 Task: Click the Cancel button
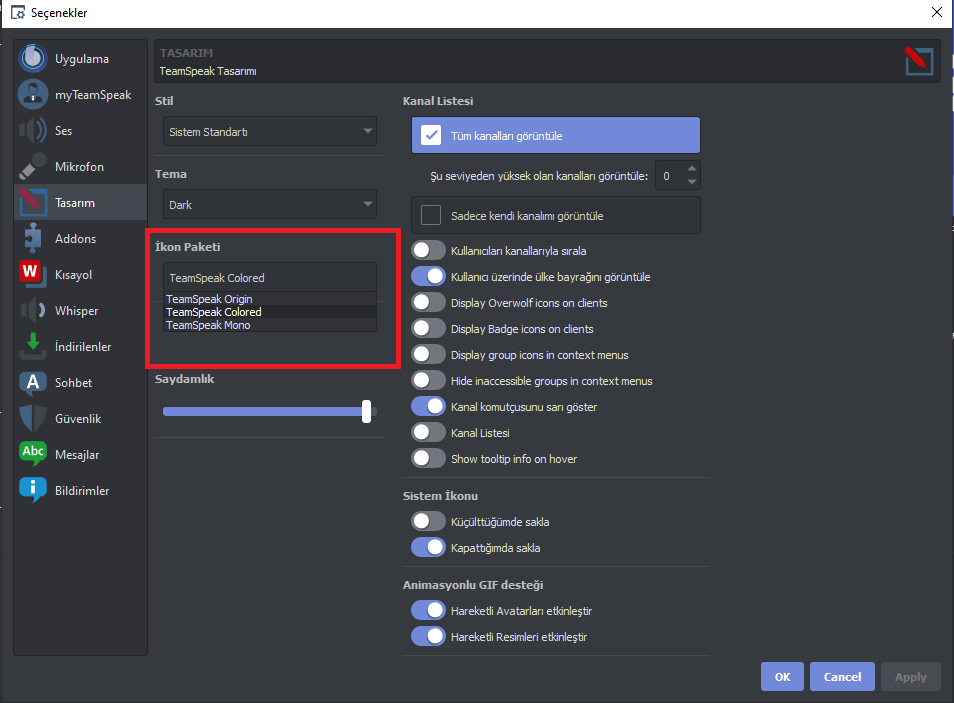(x=842, y=677)
